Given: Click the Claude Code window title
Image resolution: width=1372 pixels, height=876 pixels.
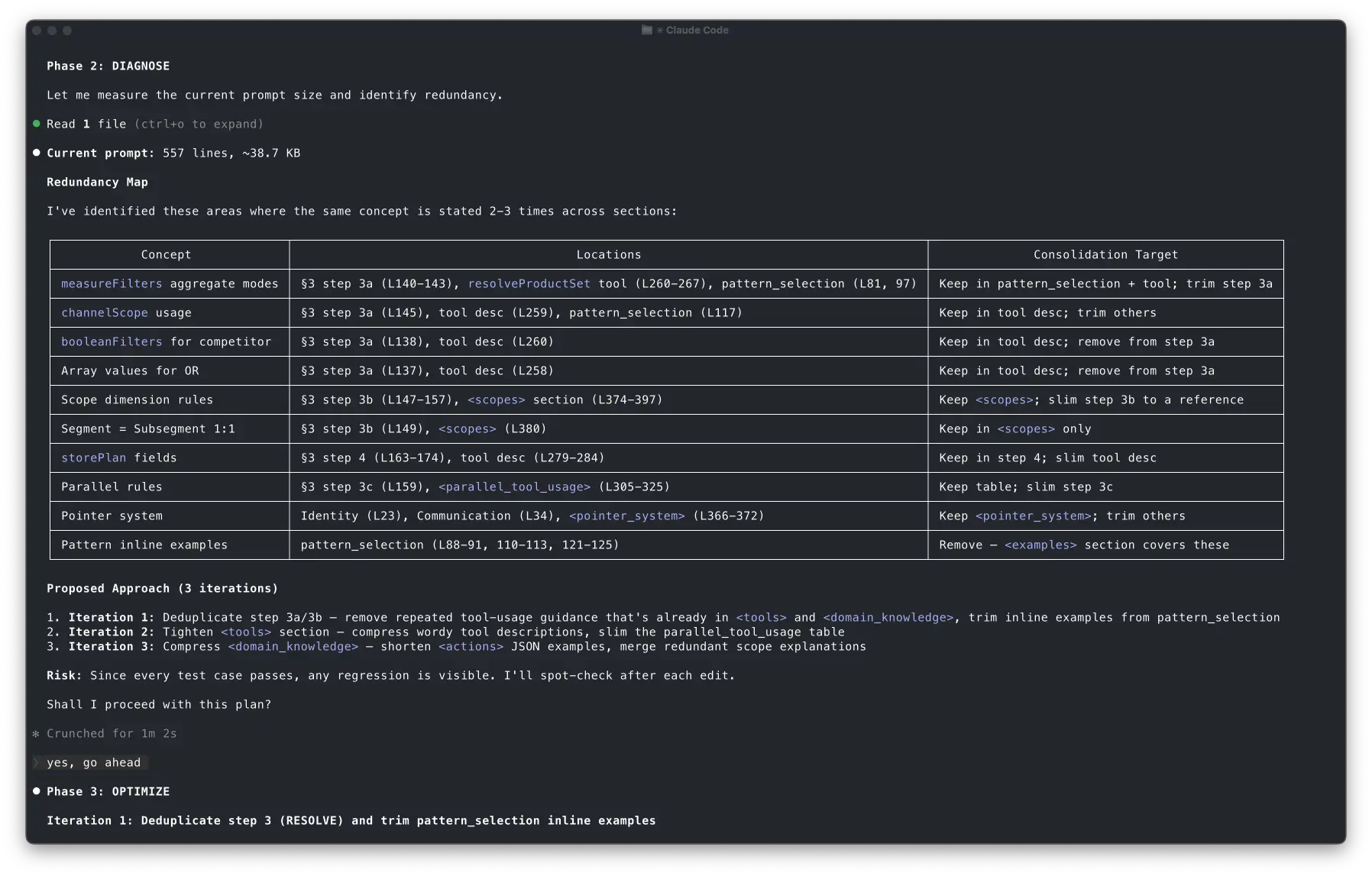Looking at the screenshot, I should [697, 30].
